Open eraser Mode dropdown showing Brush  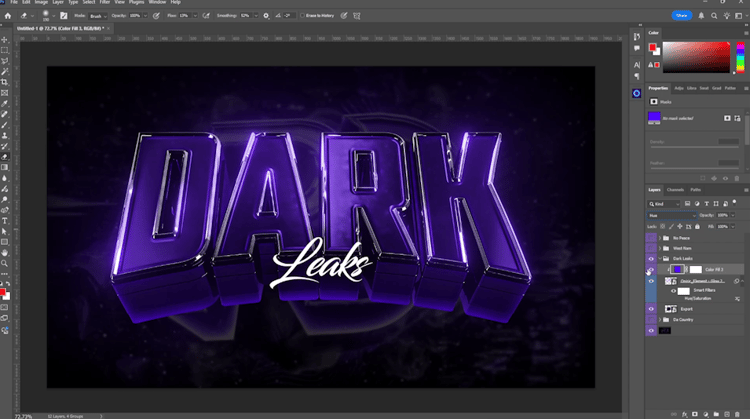(98, 16)
